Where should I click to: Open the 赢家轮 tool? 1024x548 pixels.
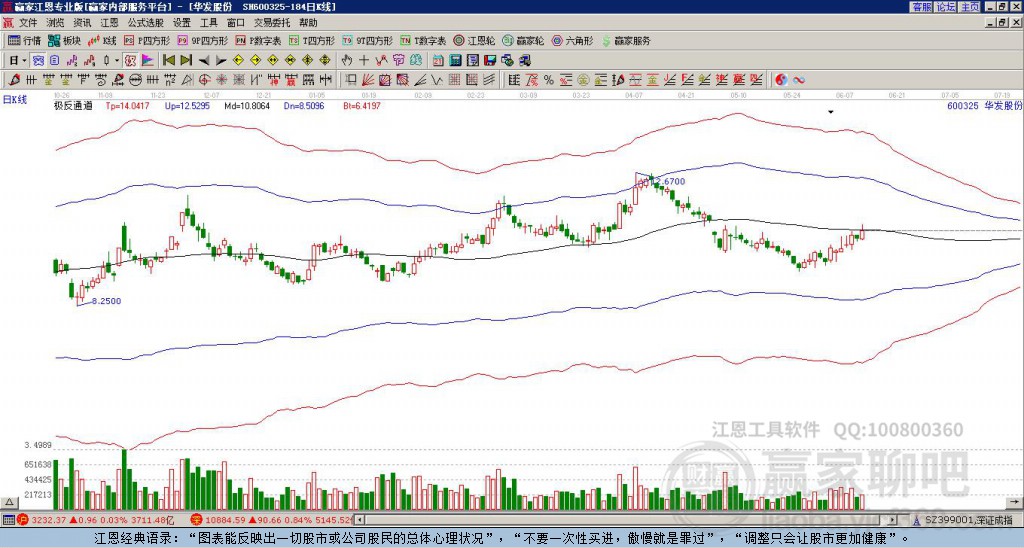(x=523, y=40)
